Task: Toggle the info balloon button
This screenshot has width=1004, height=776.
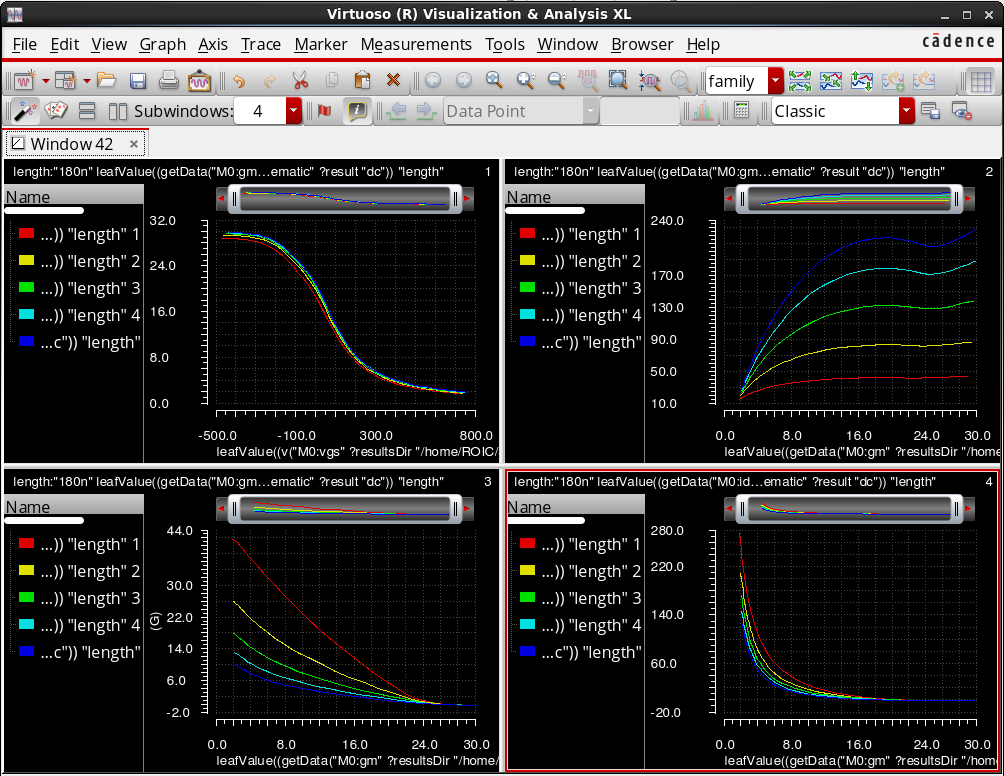Action: click(x=357, y=111)
